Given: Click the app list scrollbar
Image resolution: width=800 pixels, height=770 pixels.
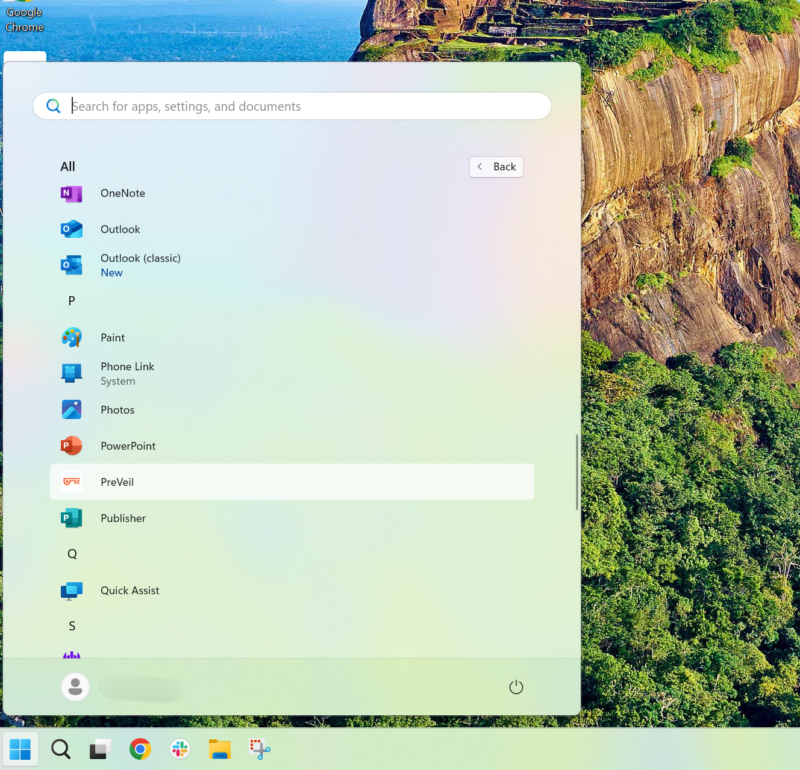Looking at the screenshot, I should [577, 470].
